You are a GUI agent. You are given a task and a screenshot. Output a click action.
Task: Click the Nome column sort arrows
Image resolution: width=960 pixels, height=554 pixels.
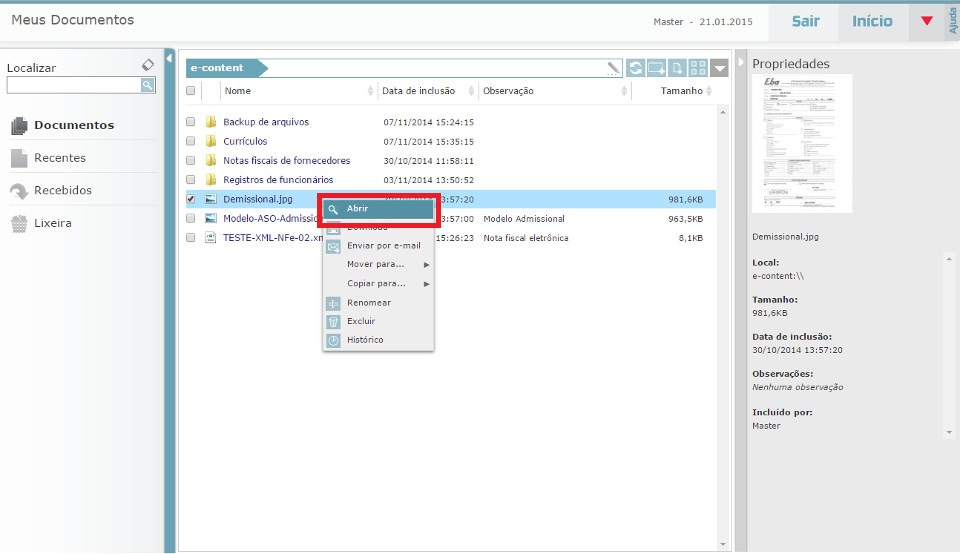pyautogui.click(x=371, y=91)
